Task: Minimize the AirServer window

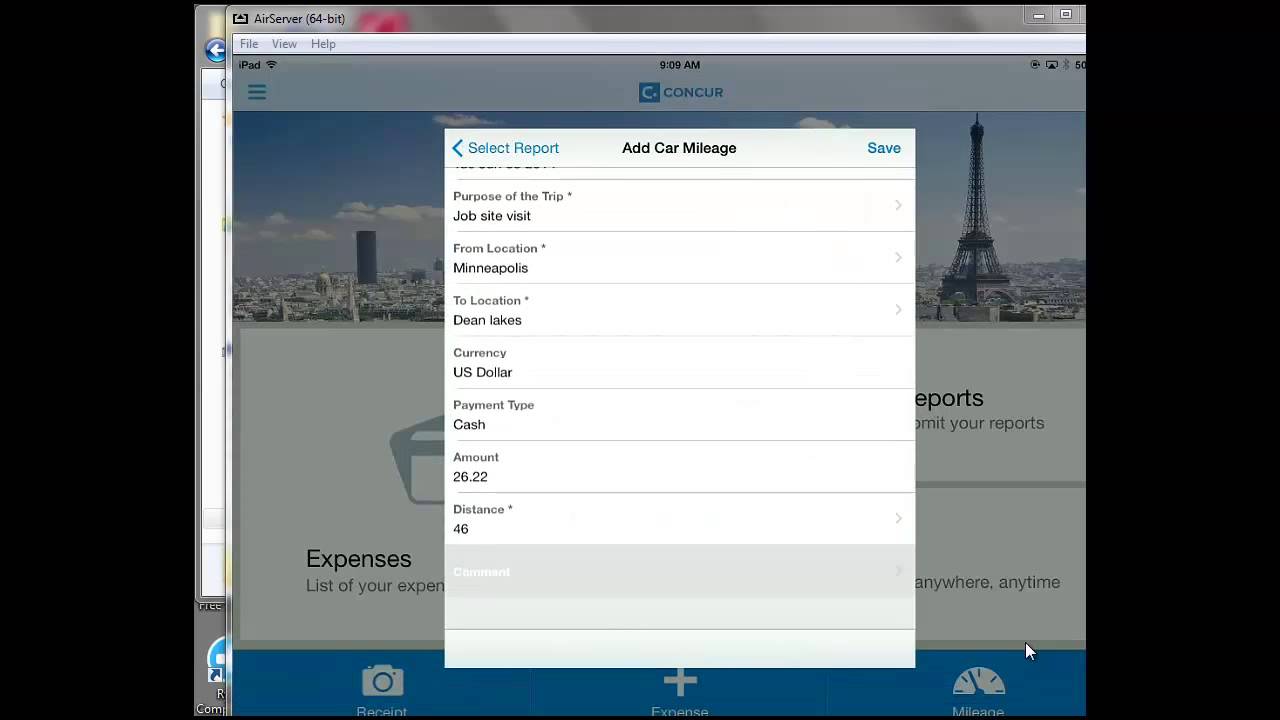Action: pyautogui.click(x=1039, y=15)
